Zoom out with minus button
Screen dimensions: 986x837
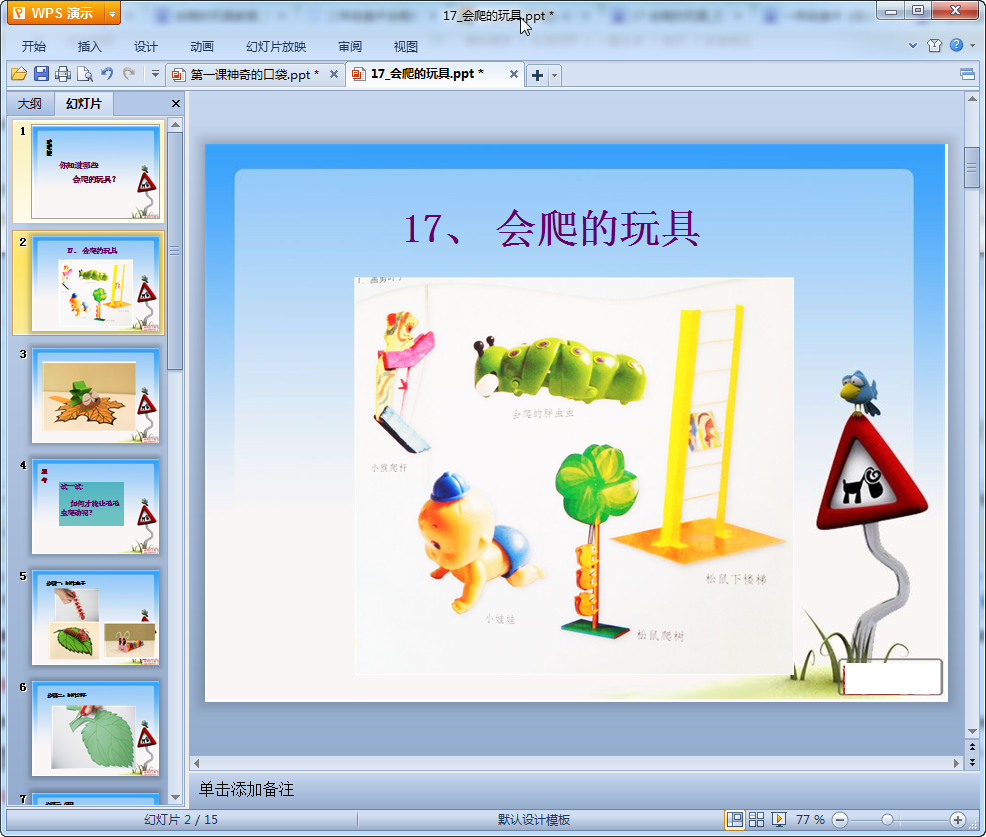click(x=839, y=819)
